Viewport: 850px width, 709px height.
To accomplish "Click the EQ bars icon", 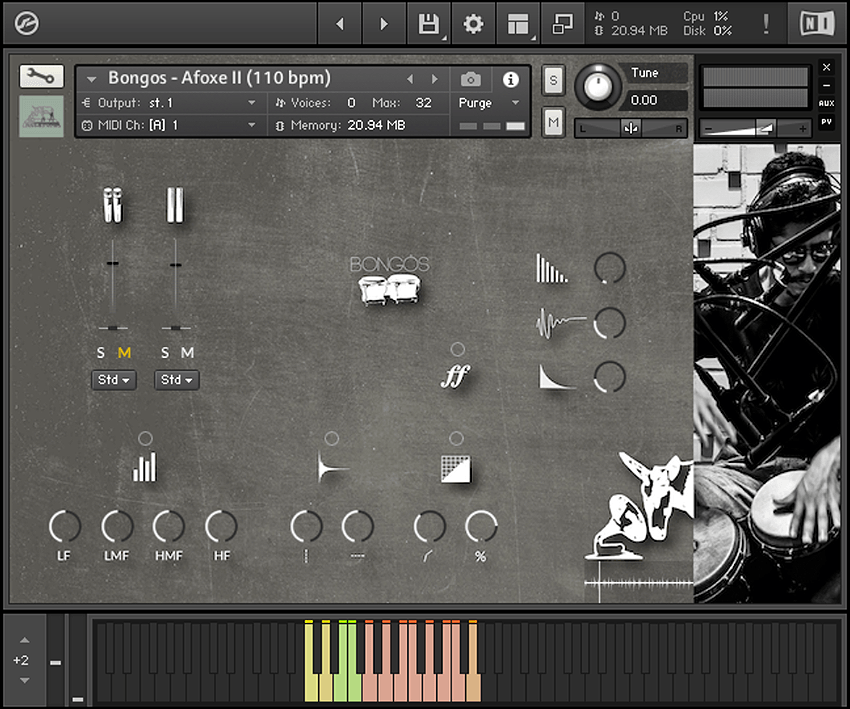I will (145, 467).
